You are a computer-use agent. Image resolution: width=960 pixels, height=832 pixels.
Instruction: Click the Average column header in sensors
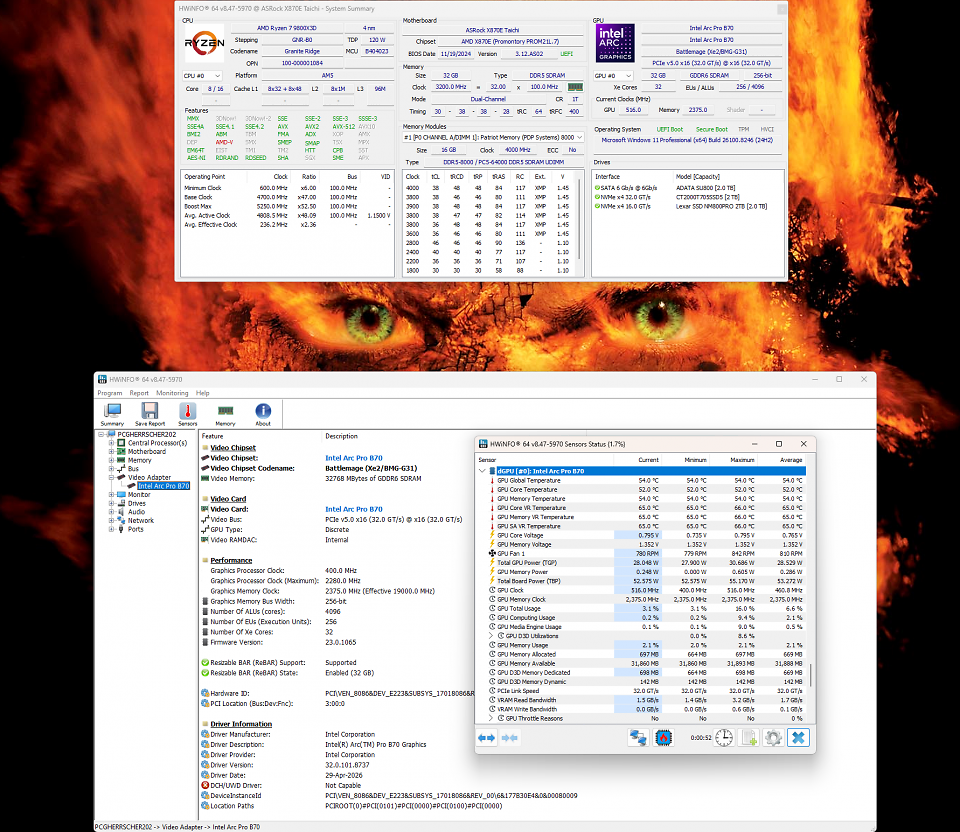coord(781,460)
